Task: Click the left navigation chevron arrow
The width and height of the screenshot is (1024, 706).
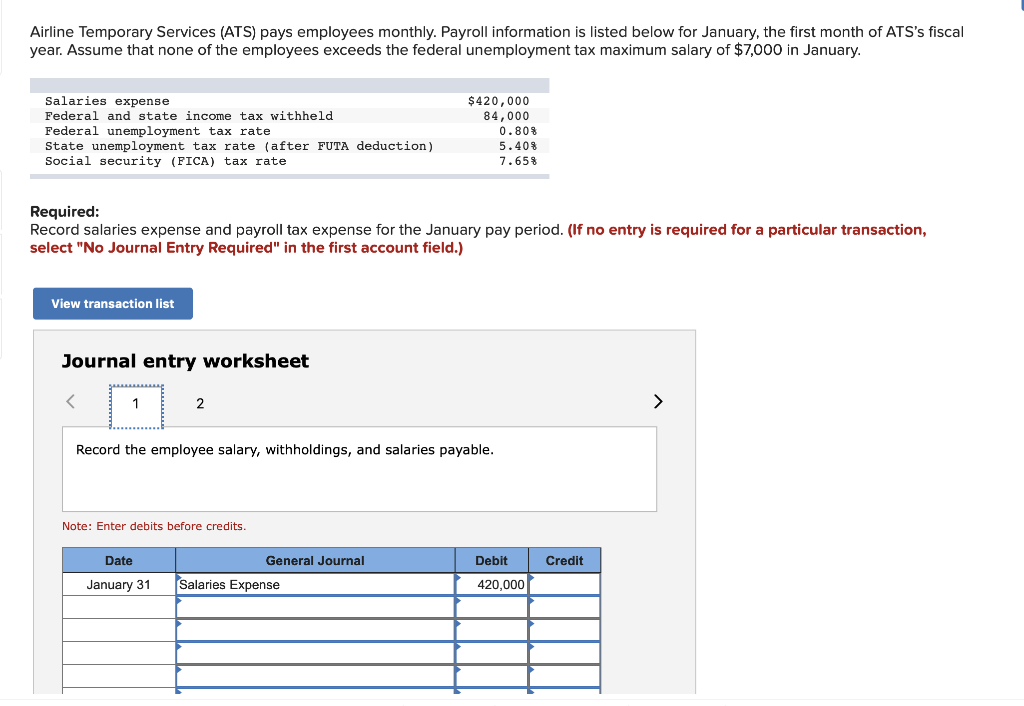Action: 70,401
